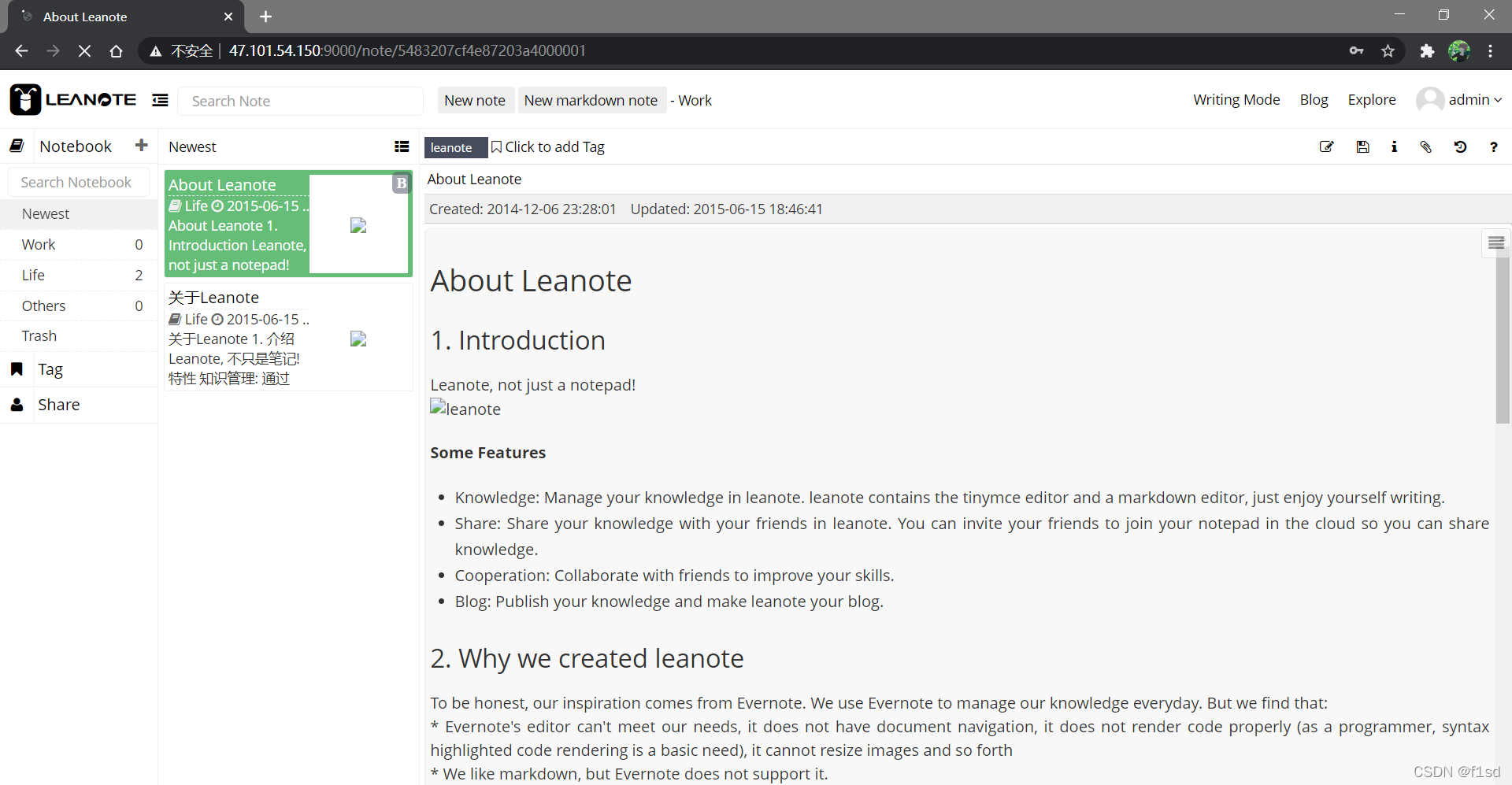Go to Blog

click(1314, 100)
